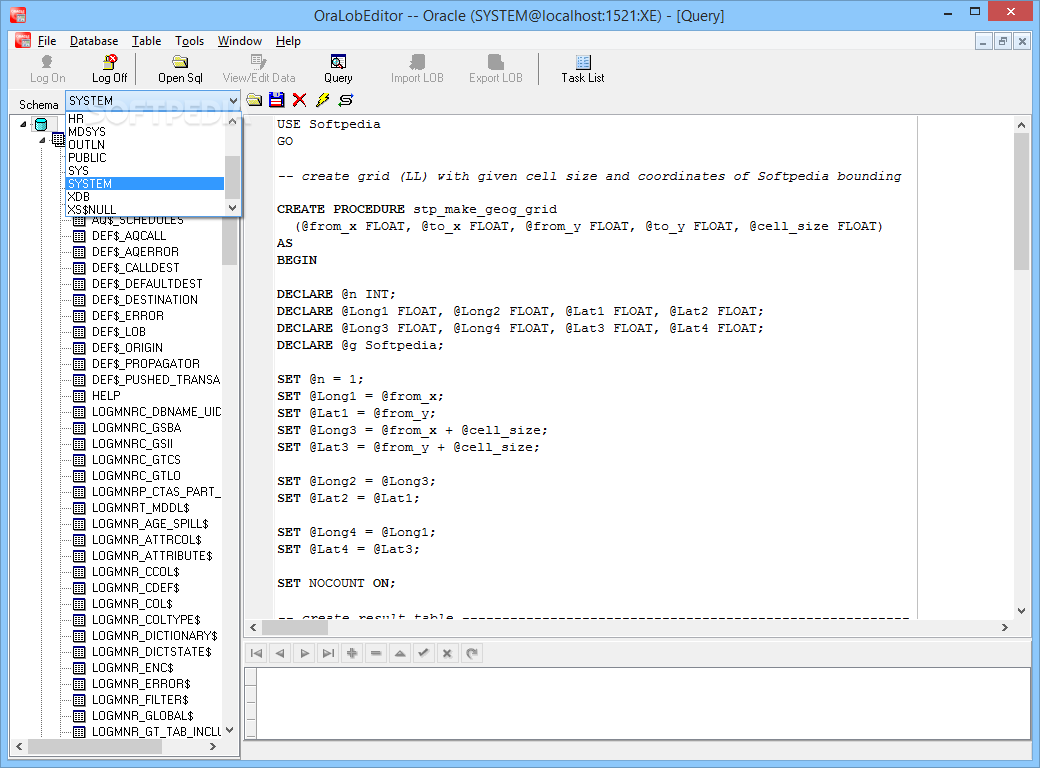This screenshot has width=1040, height=768.
Task: Choose SYS in the schema list
Action: click(145, 170)
